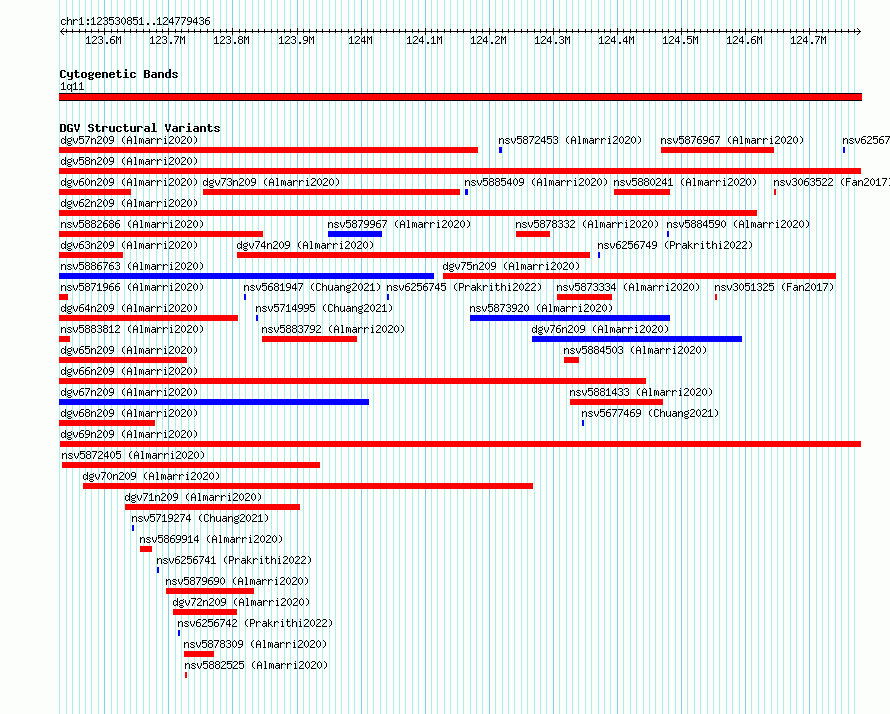Screen dimensions: 890x714
Task: Click nsv5882525 (Almarri2020) label
Action: (256, 665)
